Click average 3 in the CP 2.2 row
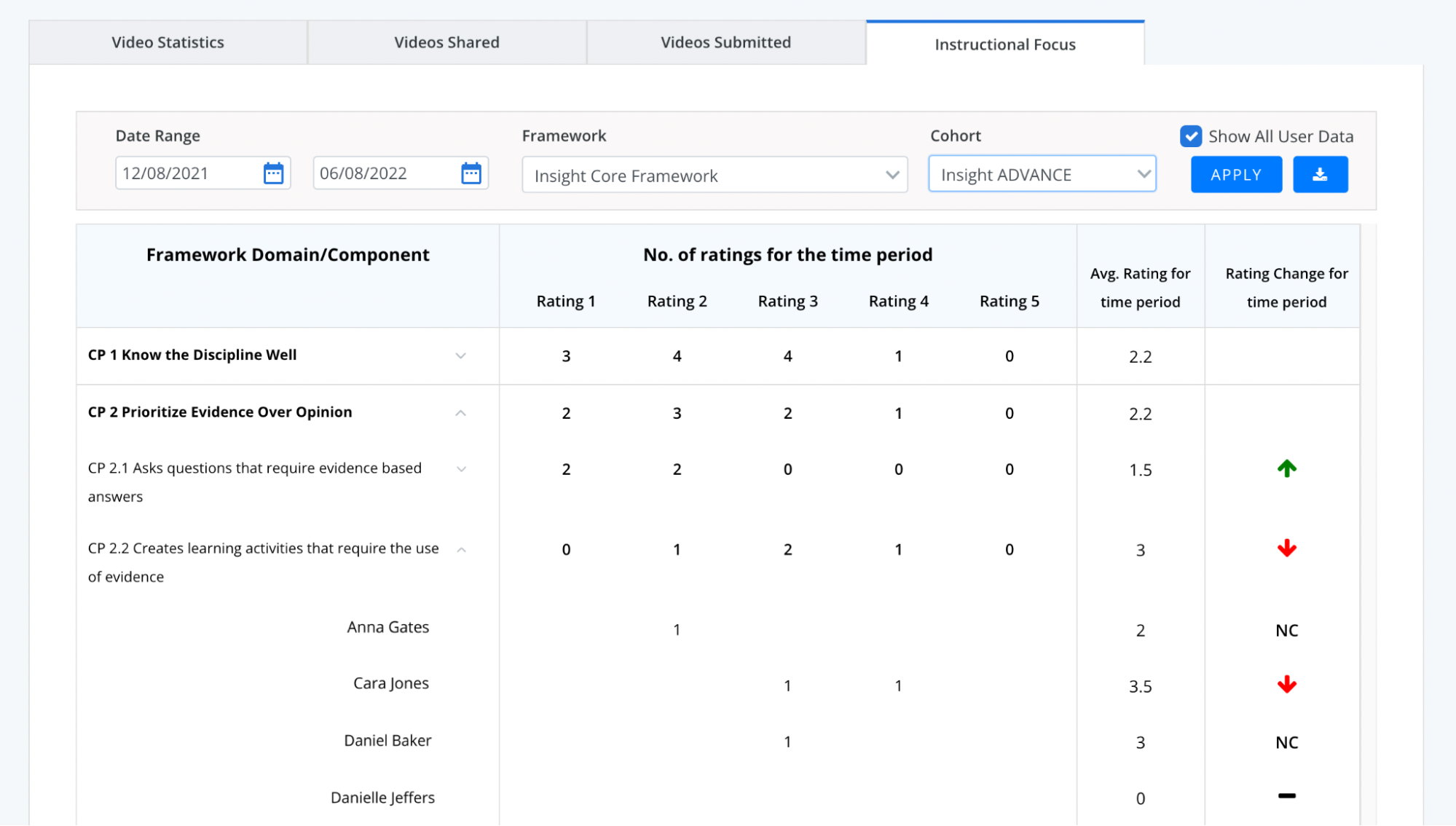 [x=1140, y=550]
